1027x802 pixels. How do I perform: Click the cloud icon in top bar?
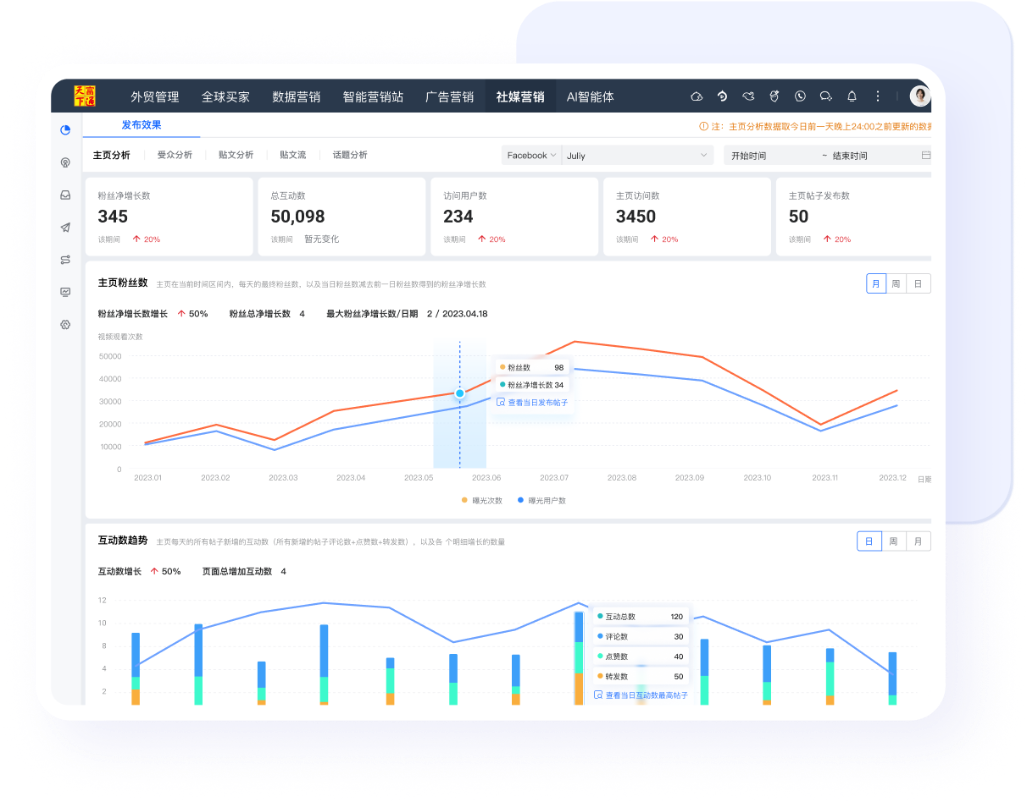pos(696,97)
